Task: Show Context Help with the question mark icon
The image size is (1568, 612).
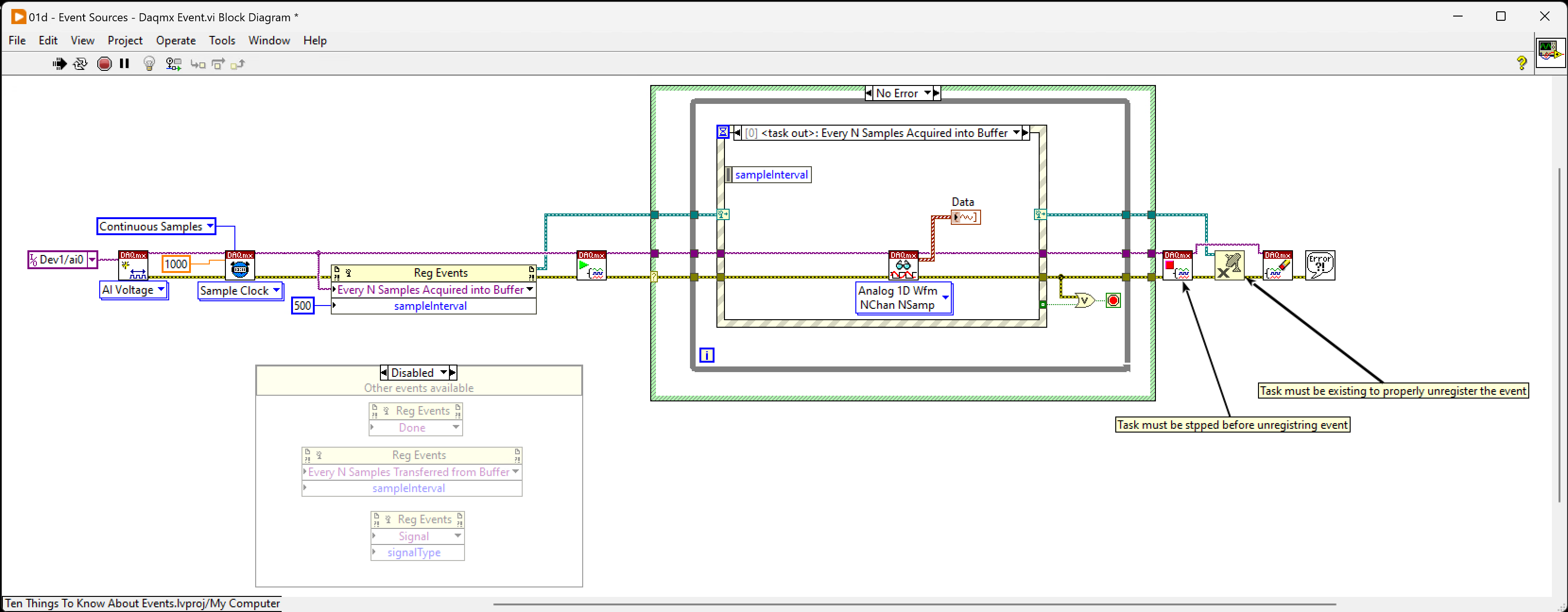Action: pyautogui.click(x=1521, y=63)
